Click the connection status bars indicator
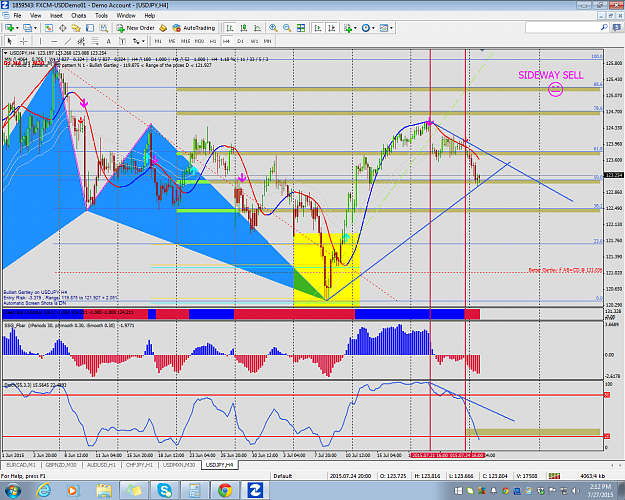Image resolution: width=625 pixels, height=500 pixels. click(554, 476)
